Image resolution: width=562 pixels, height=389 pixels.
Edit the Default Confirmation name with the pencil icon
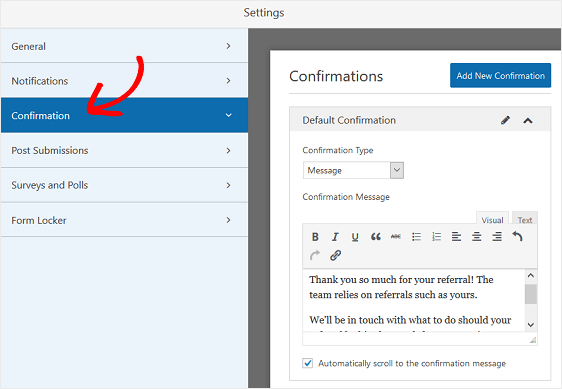coord(505,120)
